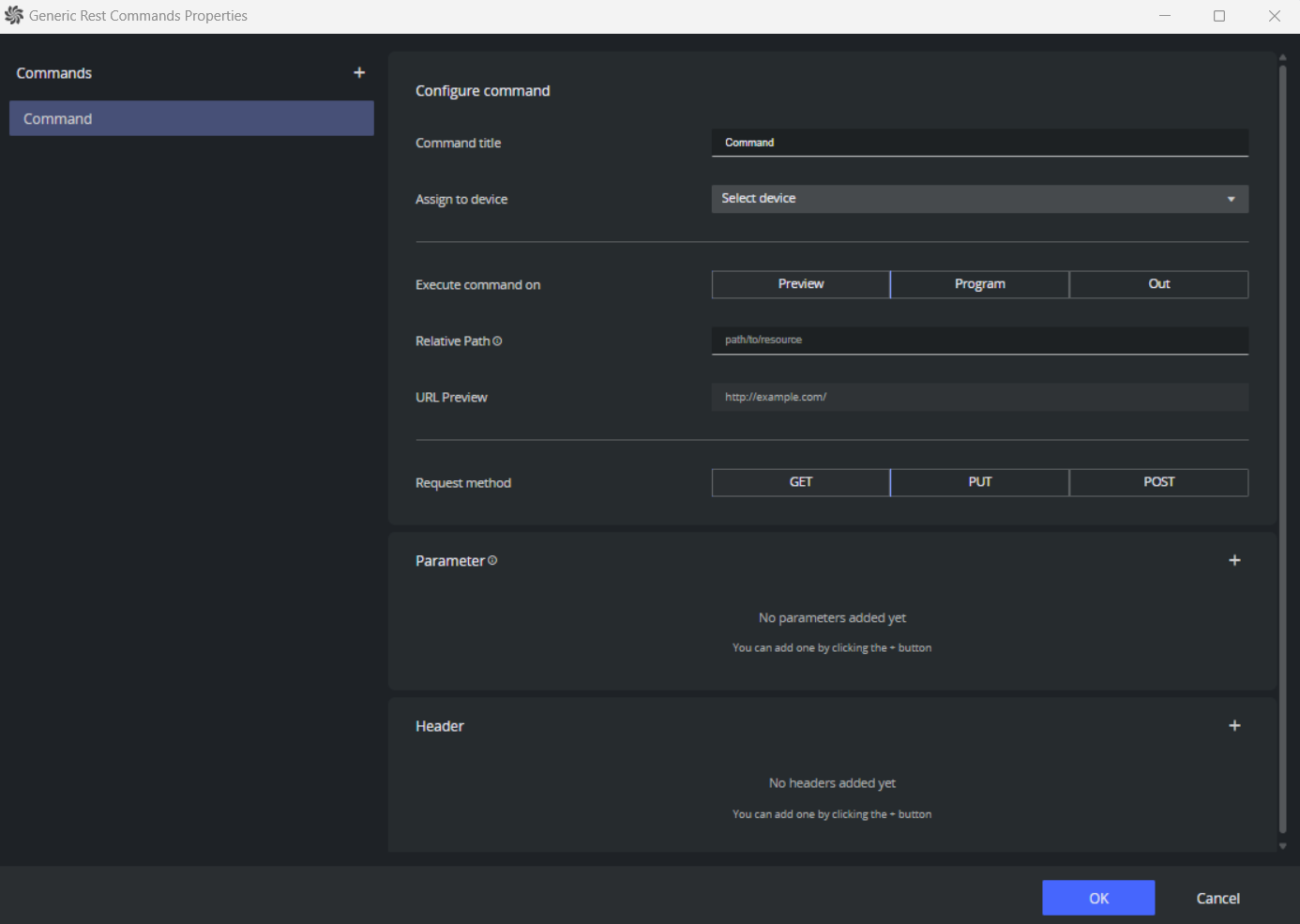The height and width of the screenshot is (924, 1300).
Task: Click the Parameter info icon
Action: (x=492, y=561)
